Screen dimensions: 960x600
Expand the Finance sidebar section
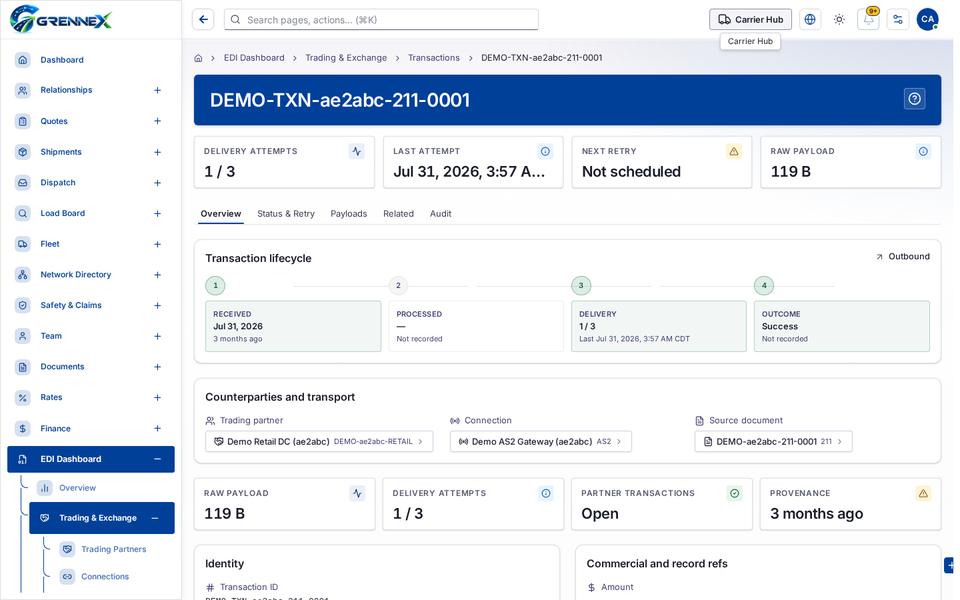(157, 429)
